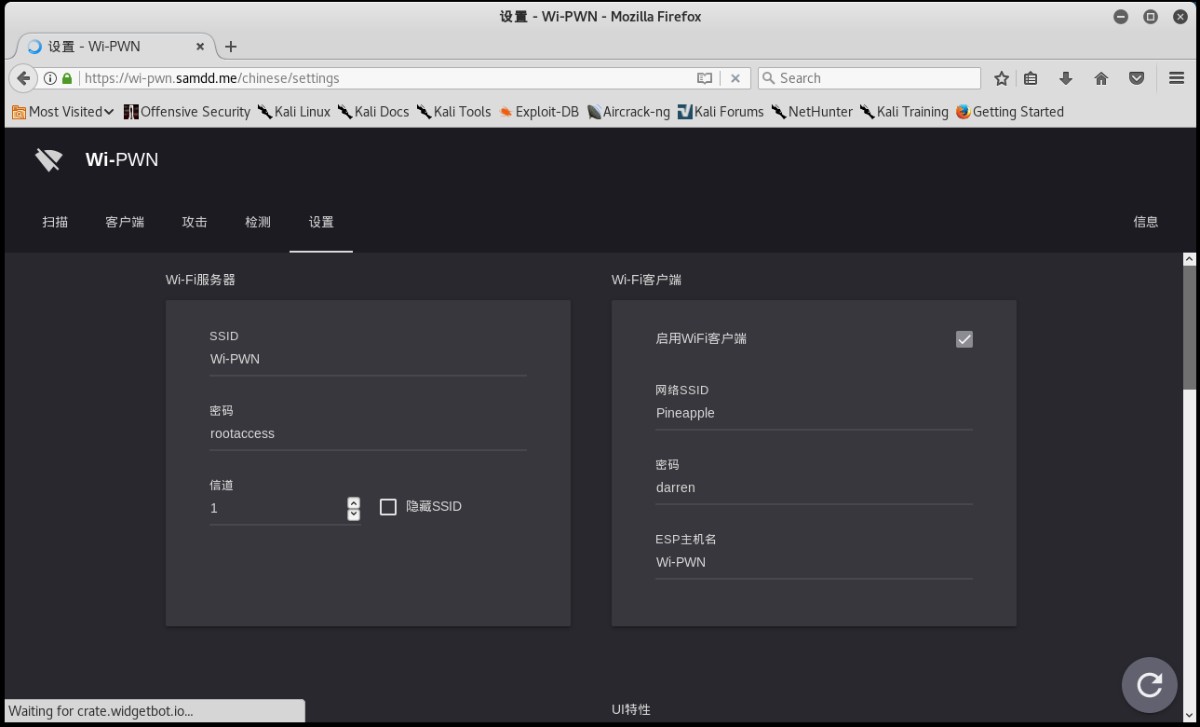Click the page scrollbar up arrow

point(1189,259)
